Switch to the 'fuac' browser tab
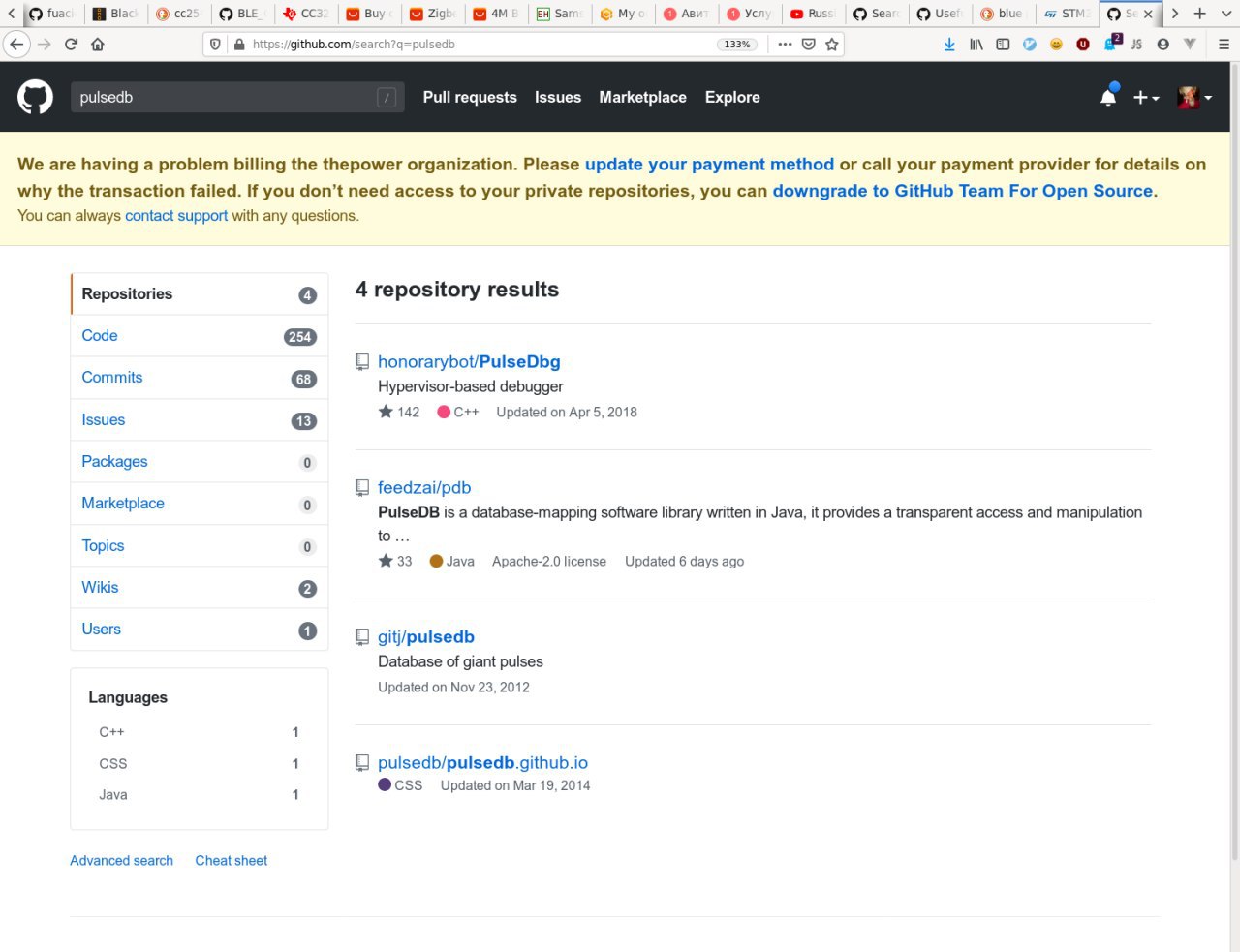This screenshot has width=1240, height=952. click(x=51, y=14)
